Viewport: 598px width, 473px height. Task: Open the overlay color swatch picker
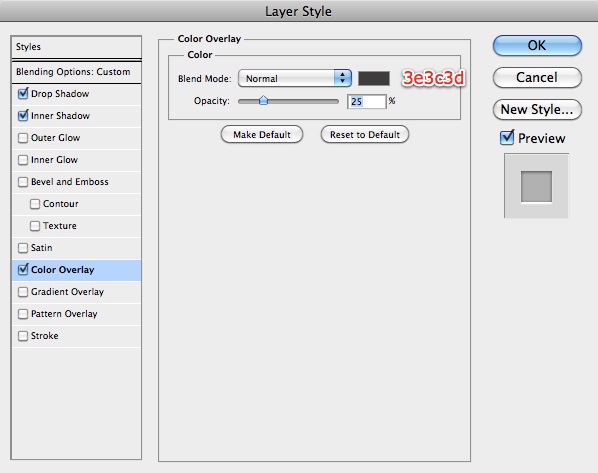click(x=374, y=78)
